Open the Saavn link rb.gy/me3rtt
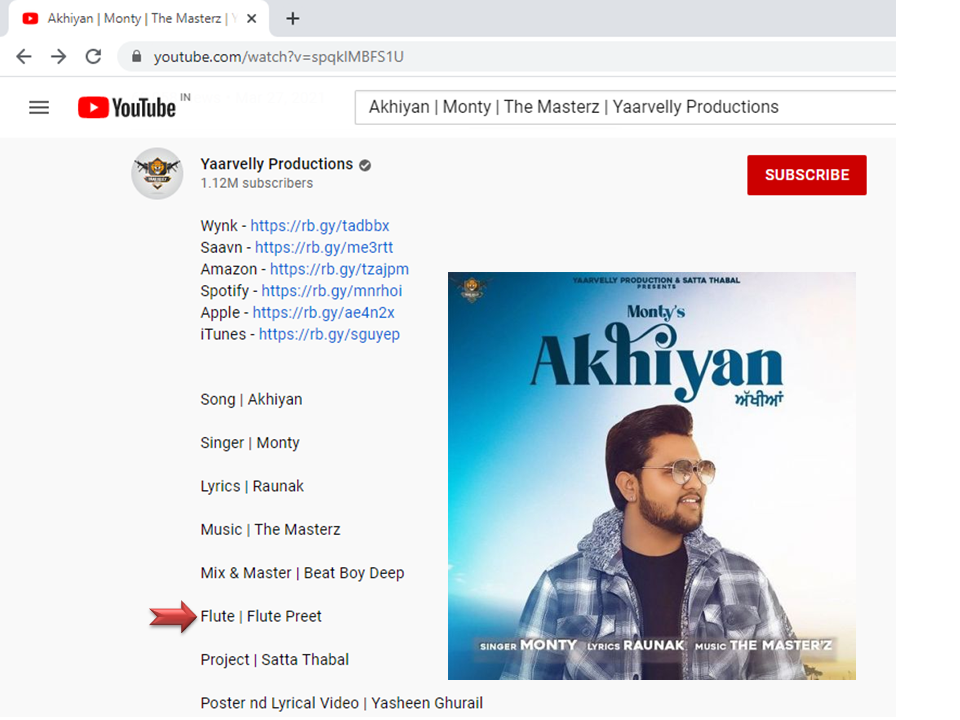Viewport: 960px width, 720px height. pos(324,248)
